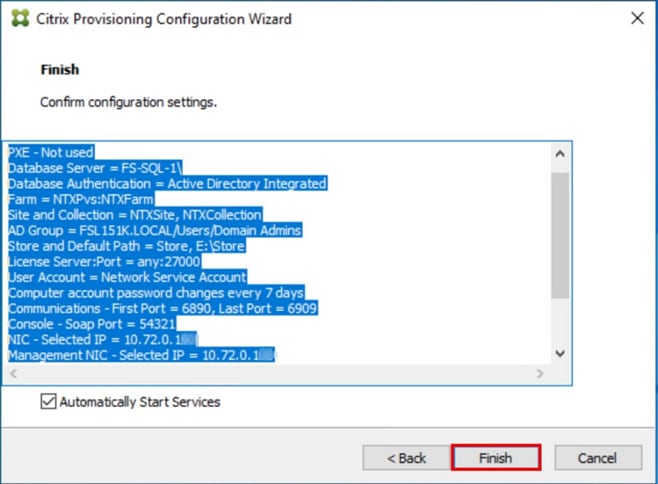Select the Store and Default Path line
This screenshot has width=658, height=484.
pyautogui.click(x=127, y=246)
